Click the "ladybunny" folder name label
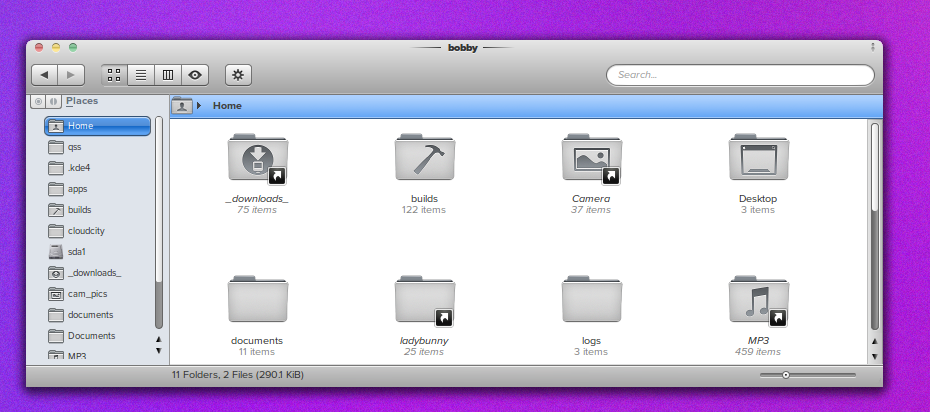 pos(424,341)
